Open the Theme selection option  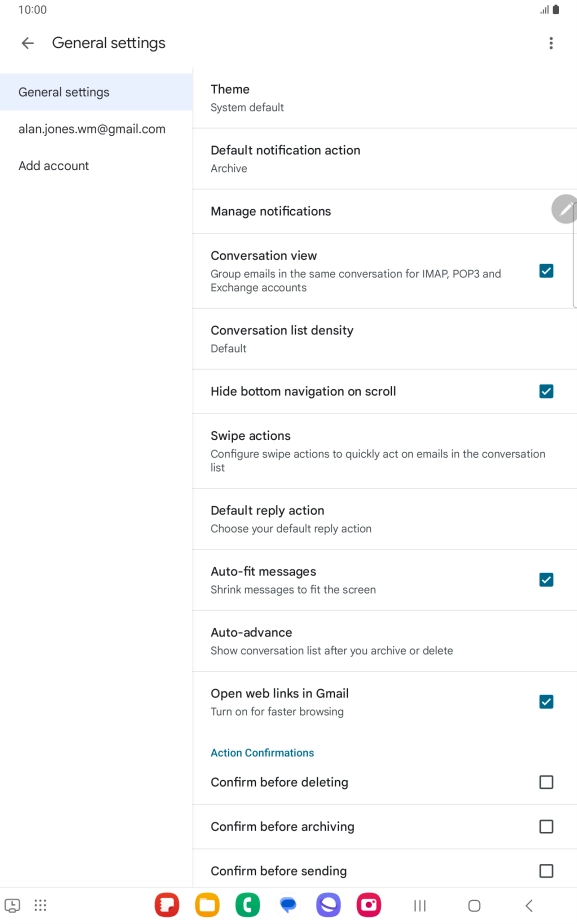point(385,98)
